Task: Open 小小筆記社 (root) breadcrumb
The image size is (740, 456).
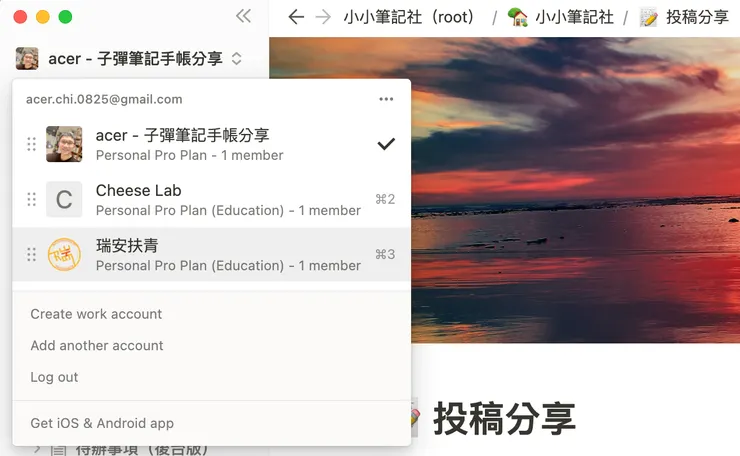Action: click(409, 17)
